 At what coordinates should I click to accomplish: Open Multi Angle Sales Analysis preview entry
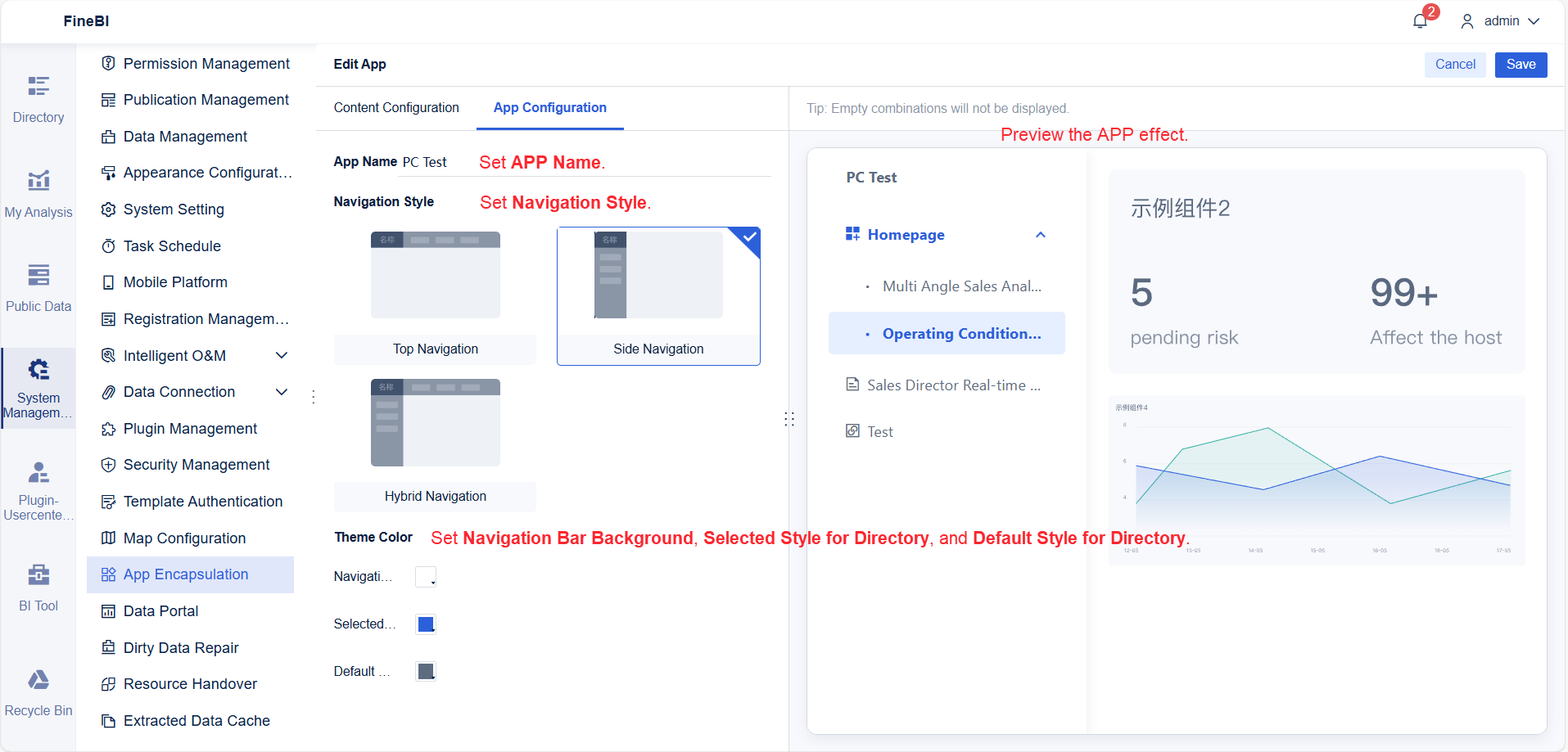[947, 286]
